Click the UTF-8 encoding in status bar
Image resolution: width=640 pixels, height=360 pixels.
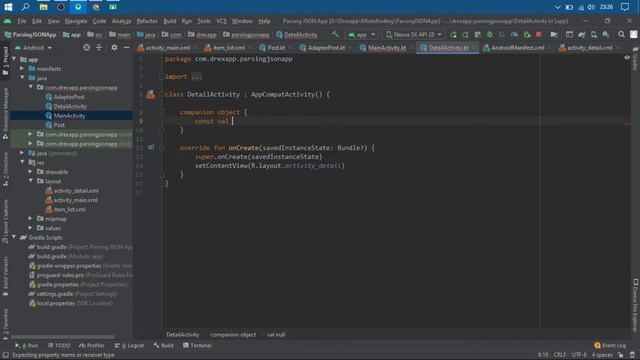[578, 355]
